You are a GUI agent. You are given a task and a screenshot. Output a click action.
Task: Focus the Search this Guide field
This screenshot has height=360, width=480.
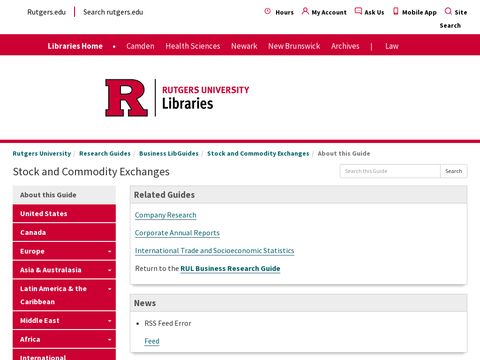click(x=390, y=171)
